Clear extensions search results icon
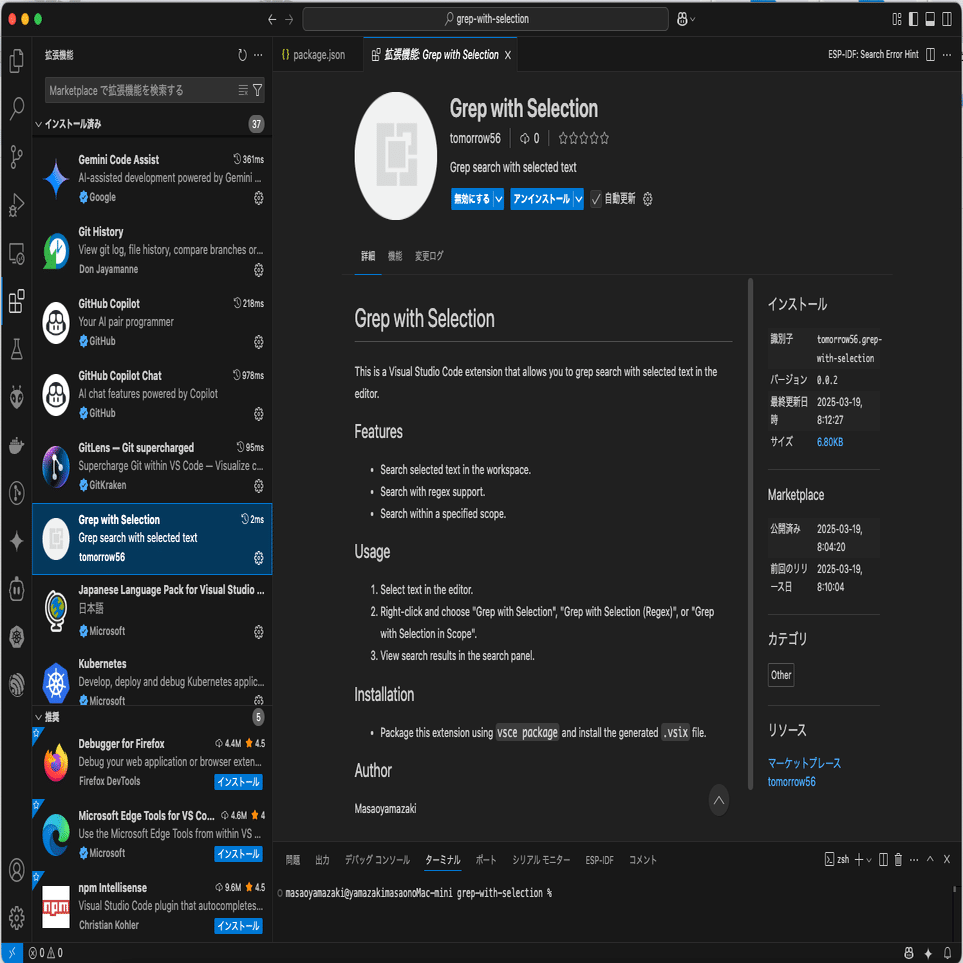 243,90
